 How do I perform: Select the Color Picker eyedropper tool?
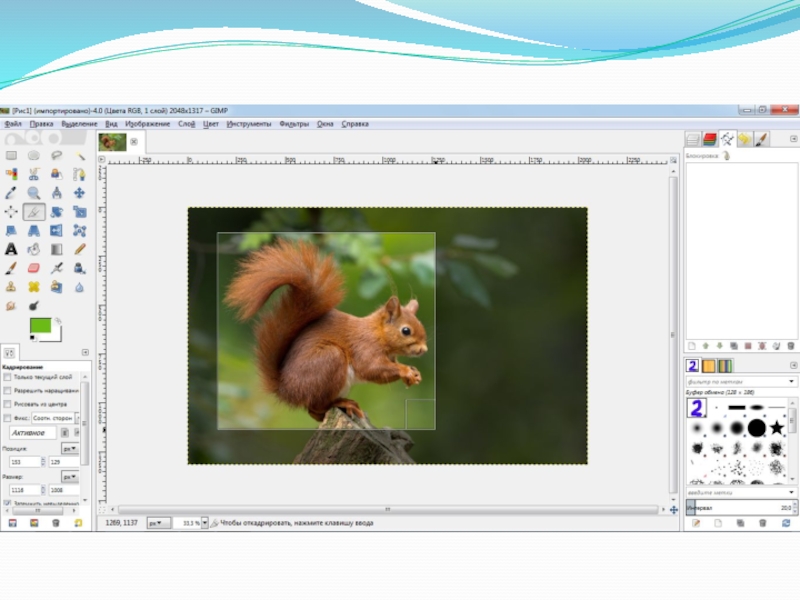pos(11,193)
